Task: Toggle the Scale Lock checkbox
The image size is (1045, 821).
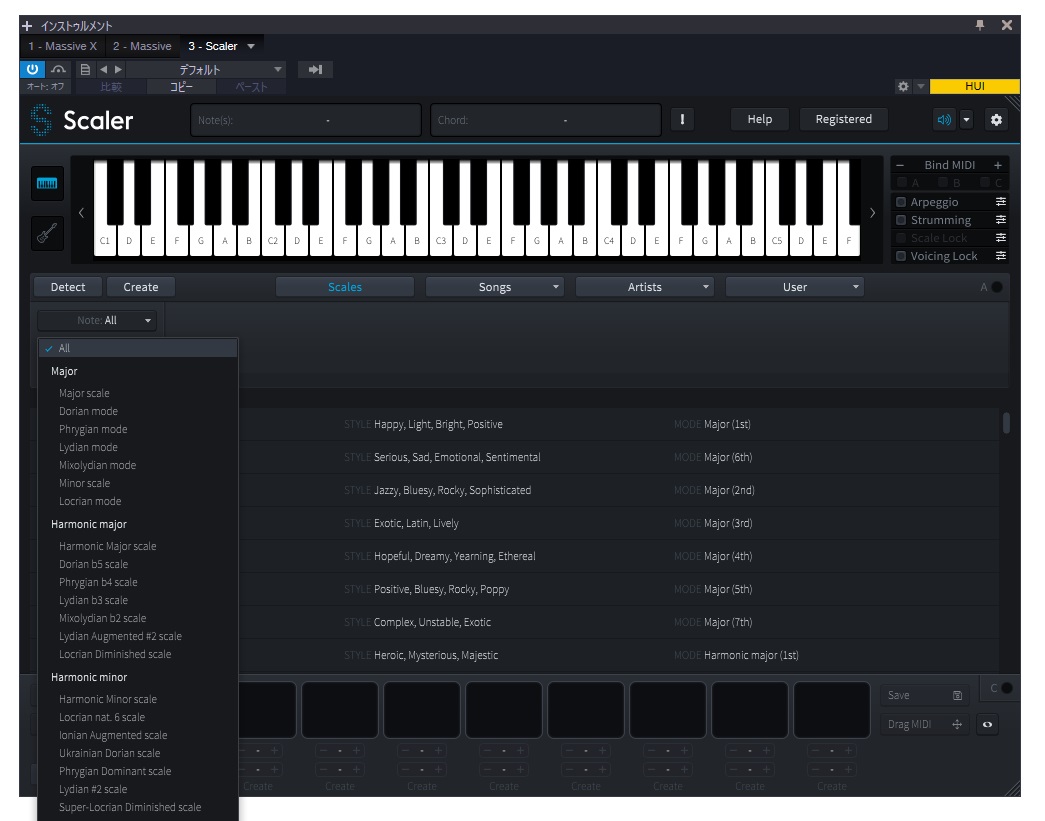Action: click(901, 238)
